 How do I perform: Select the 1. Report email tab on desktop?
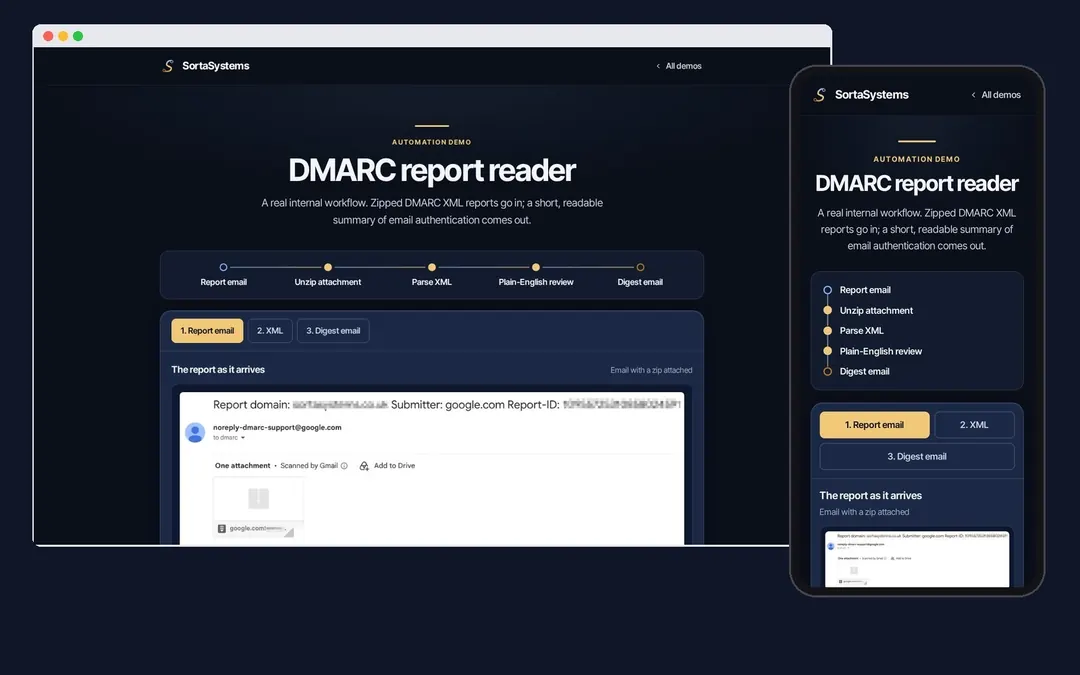pyautogui.click(x=207, y=331)
